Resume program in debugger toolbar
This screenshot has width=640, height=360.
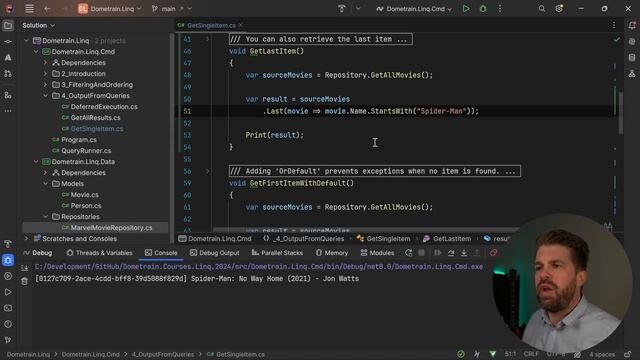click(x=438, y=253)
